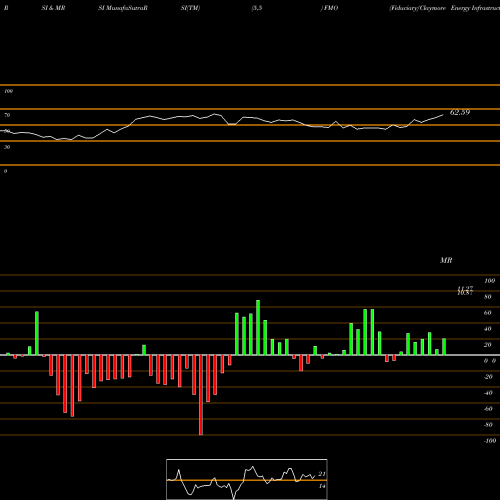Click the RSI value '62.59'

tap(460, 112)
